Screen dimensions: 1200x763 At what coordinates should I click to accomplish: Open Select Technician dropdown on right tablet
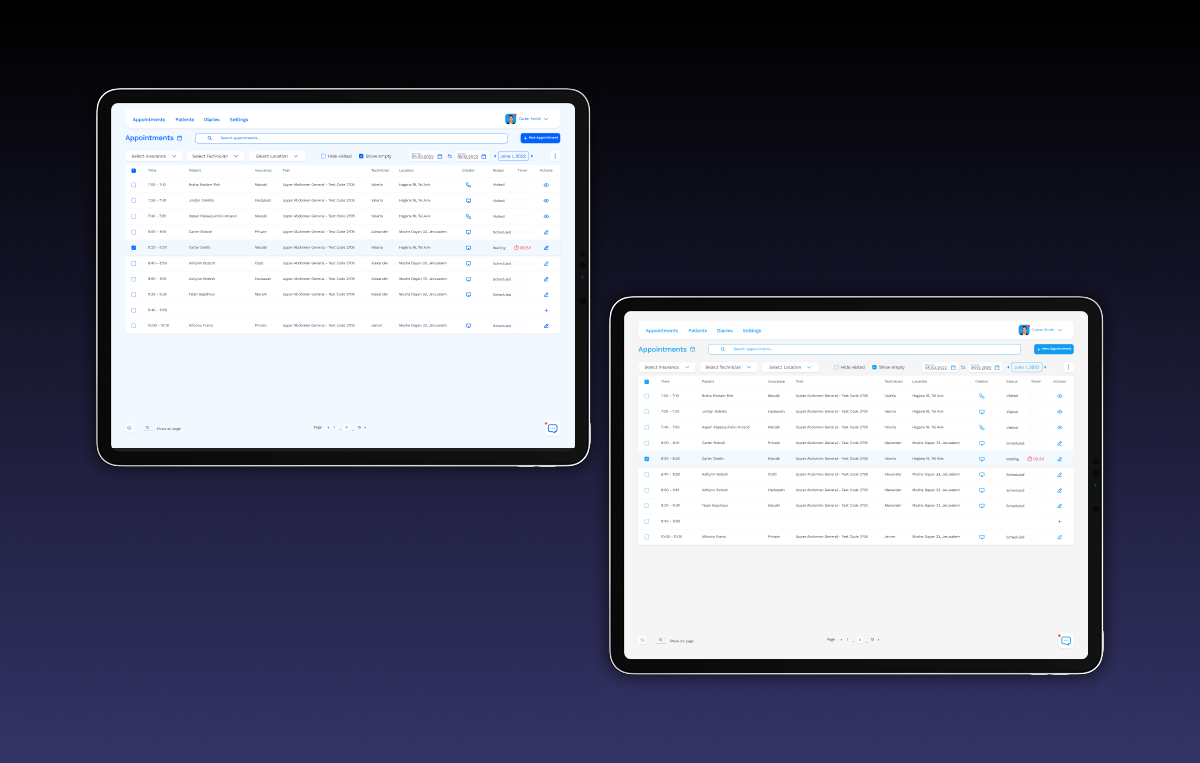tap(727, 367)
